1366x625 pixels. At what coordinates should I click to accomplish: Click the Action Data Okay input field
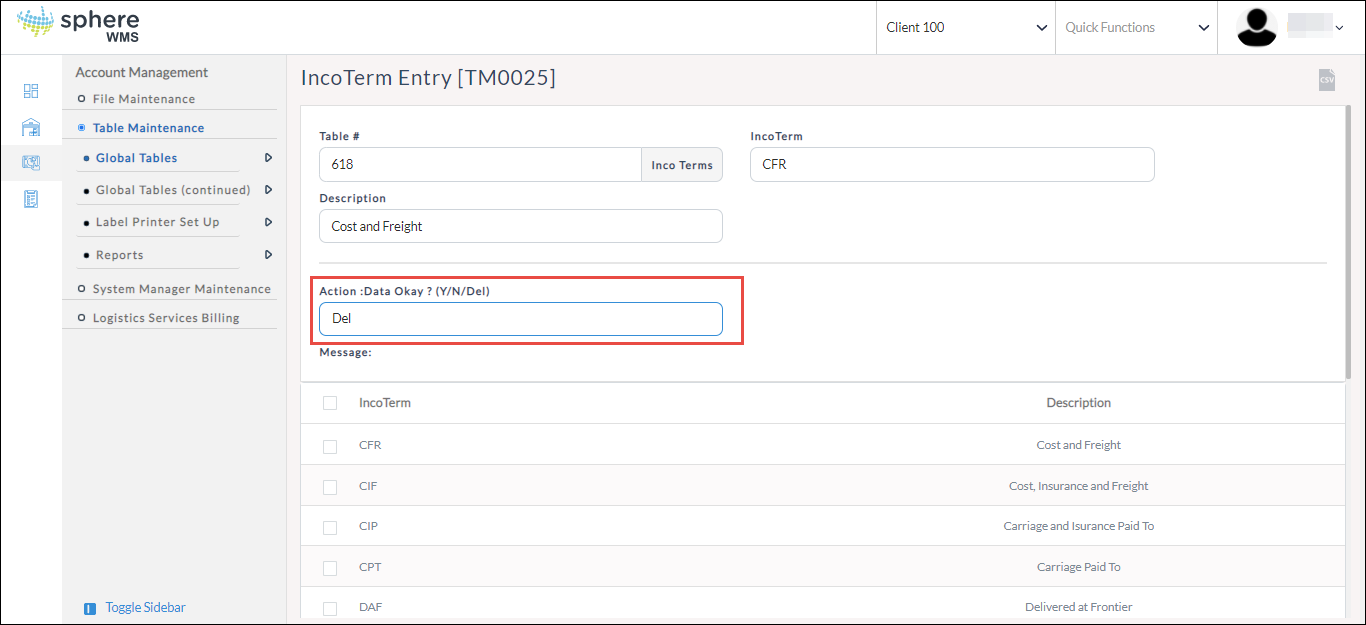520,319
